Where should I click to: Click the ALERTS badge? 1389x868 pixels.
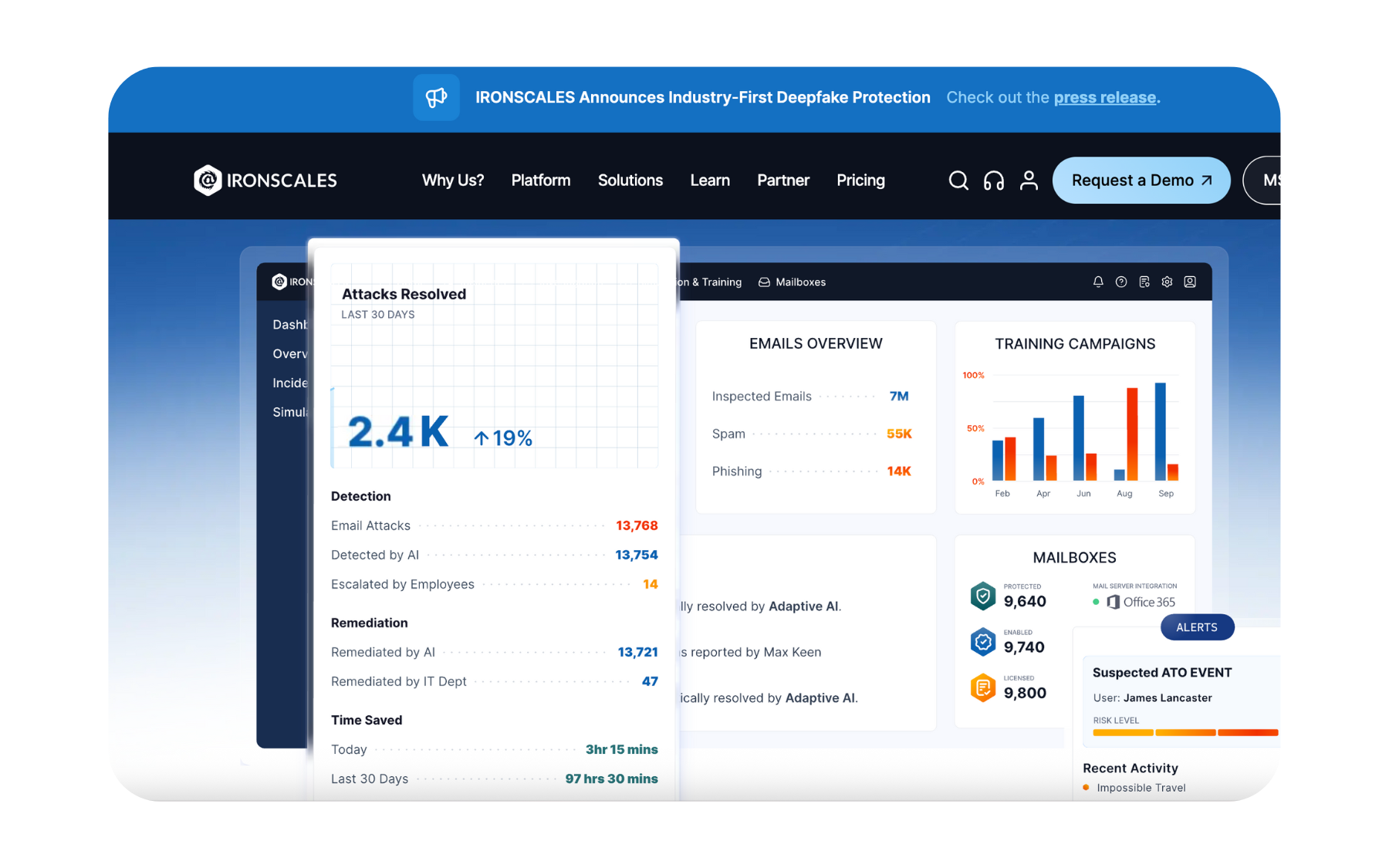(1197, 627)
